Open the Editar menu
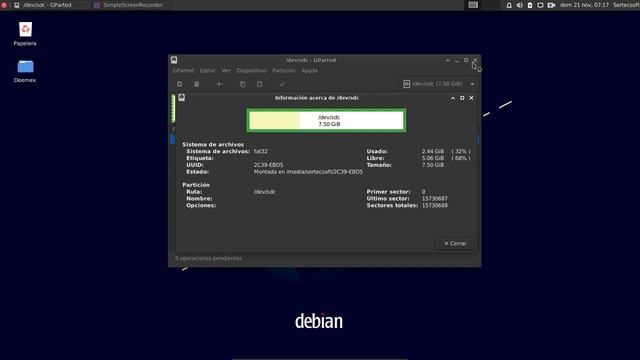640x360 pixels. pyautogui.click(x=207, y=70)
